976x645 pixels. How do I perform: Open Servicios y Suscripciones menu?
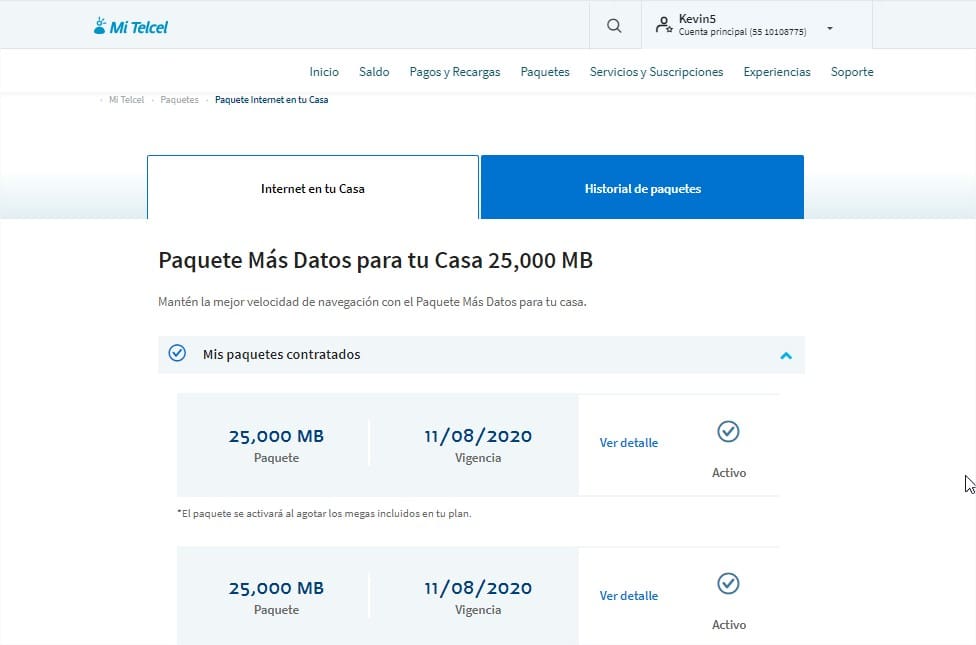click(656, 72)
